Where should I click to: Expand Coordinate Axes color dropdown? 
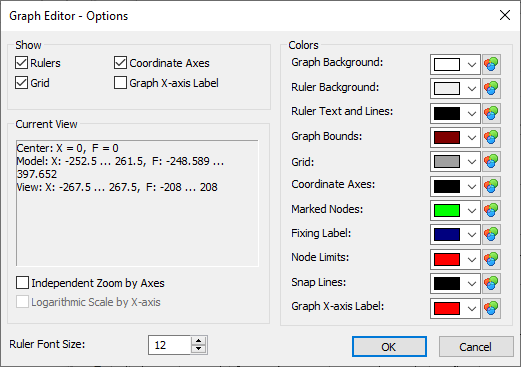tap(472, 187)
